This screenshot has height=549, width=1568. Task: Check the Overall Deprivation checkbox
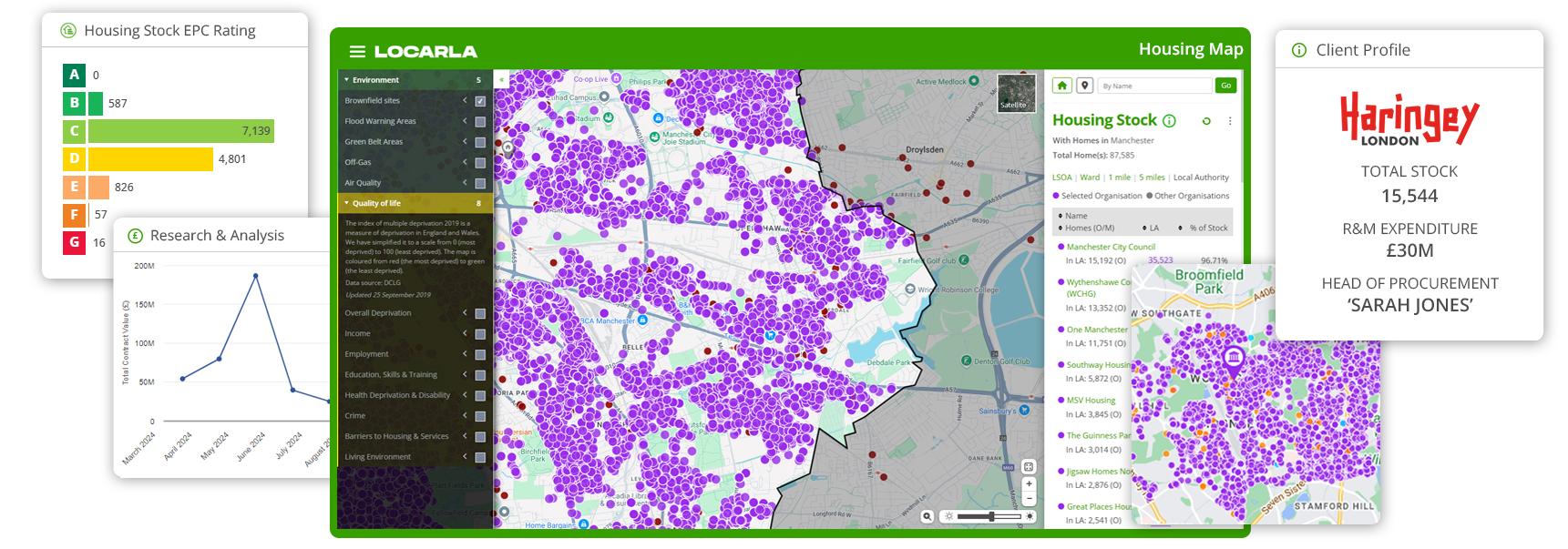[480, 313]
